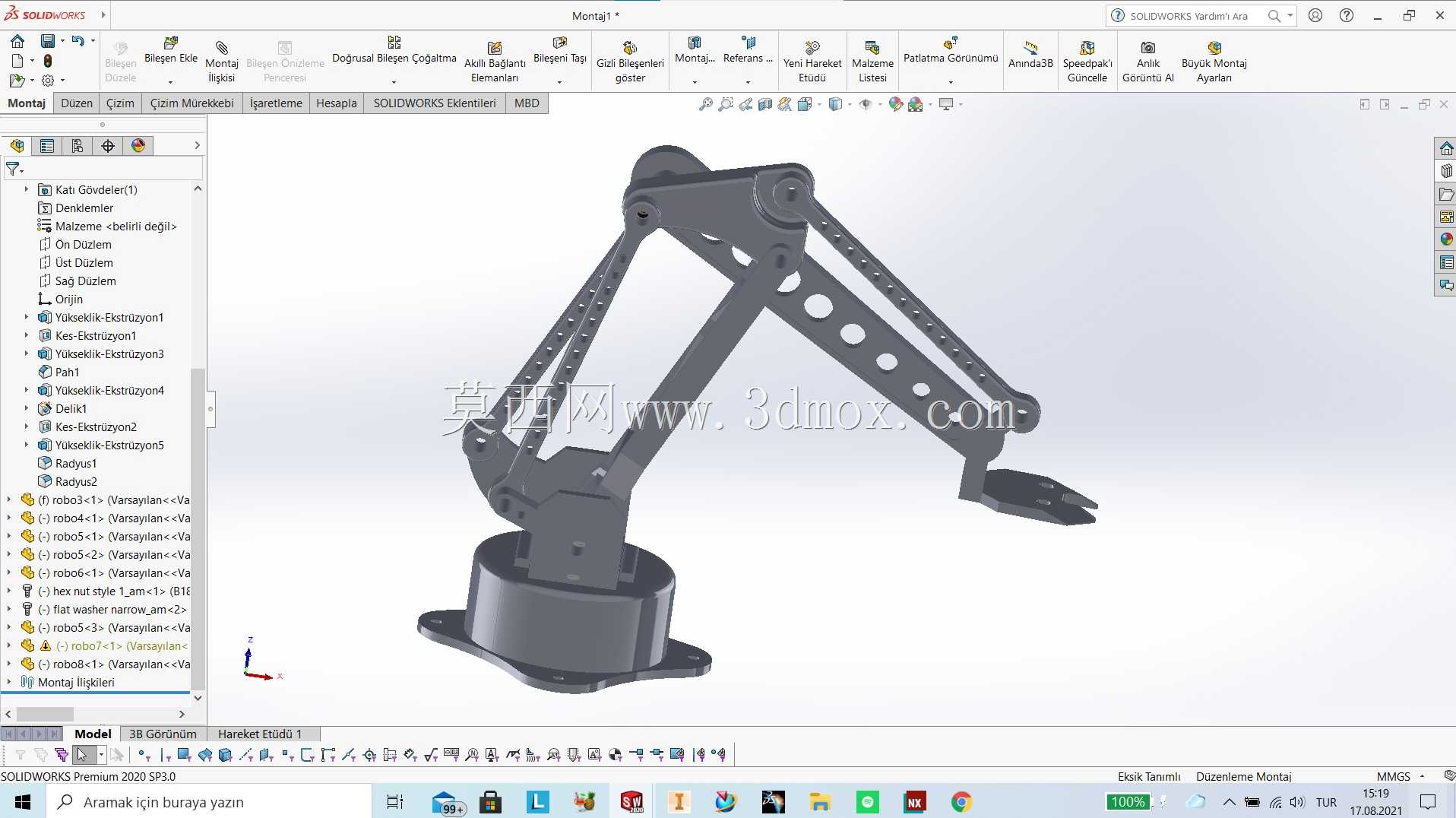Expand Delik1 feature node
The image size is (1456, 818).
[x=26, y=408]
